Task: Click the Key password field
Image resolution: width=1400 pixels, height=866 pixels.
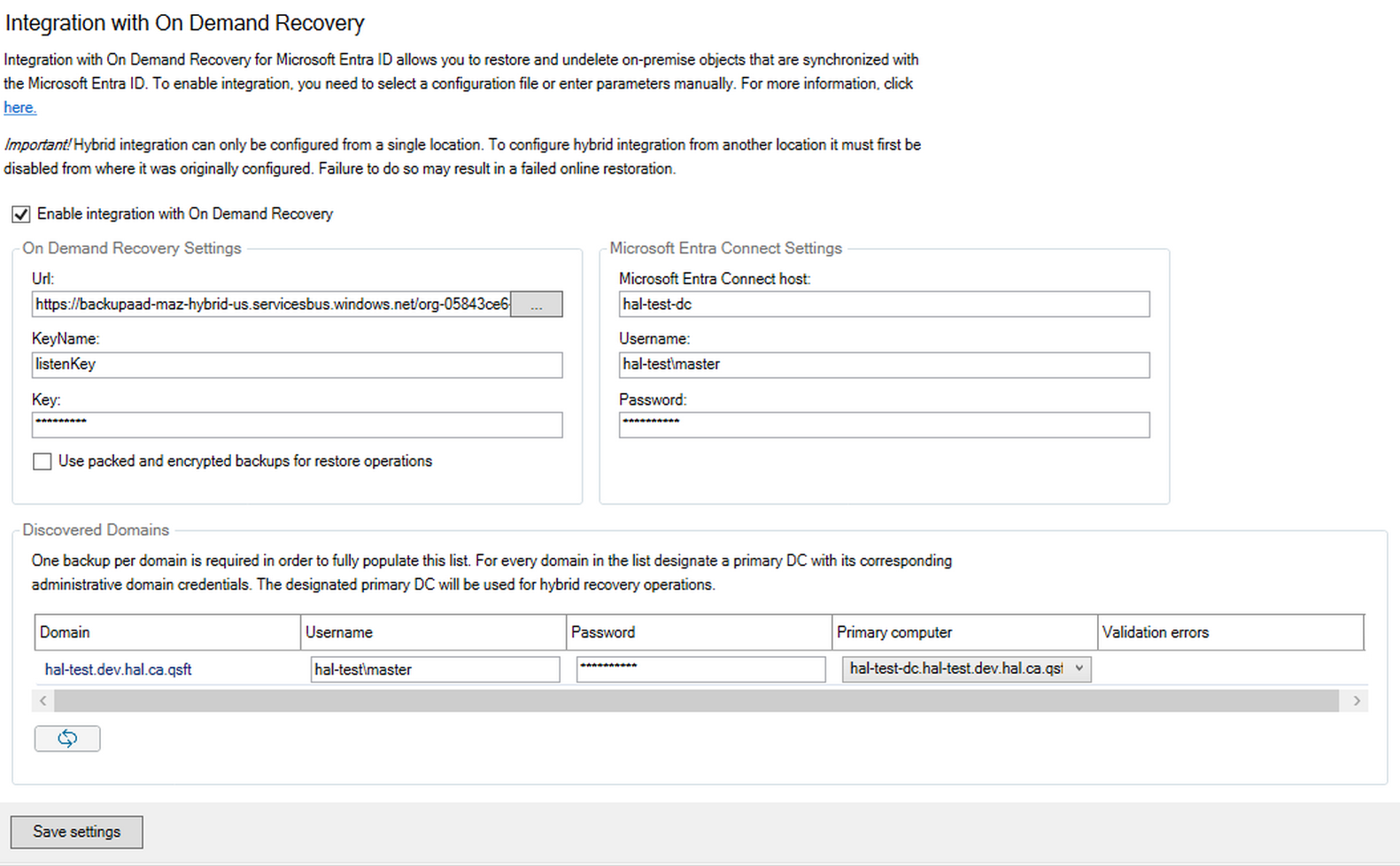Action: 297,425
